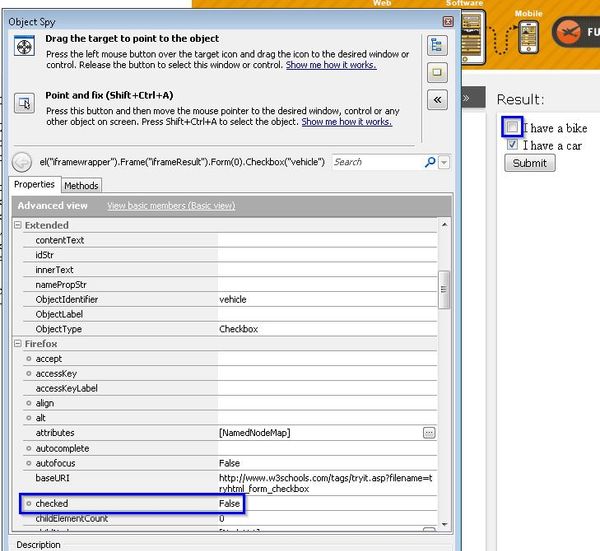The width and height of the screenshot is (600, 551).
Task: Click the properties list vertical scrollbar thumb
Action: point(445,288)
